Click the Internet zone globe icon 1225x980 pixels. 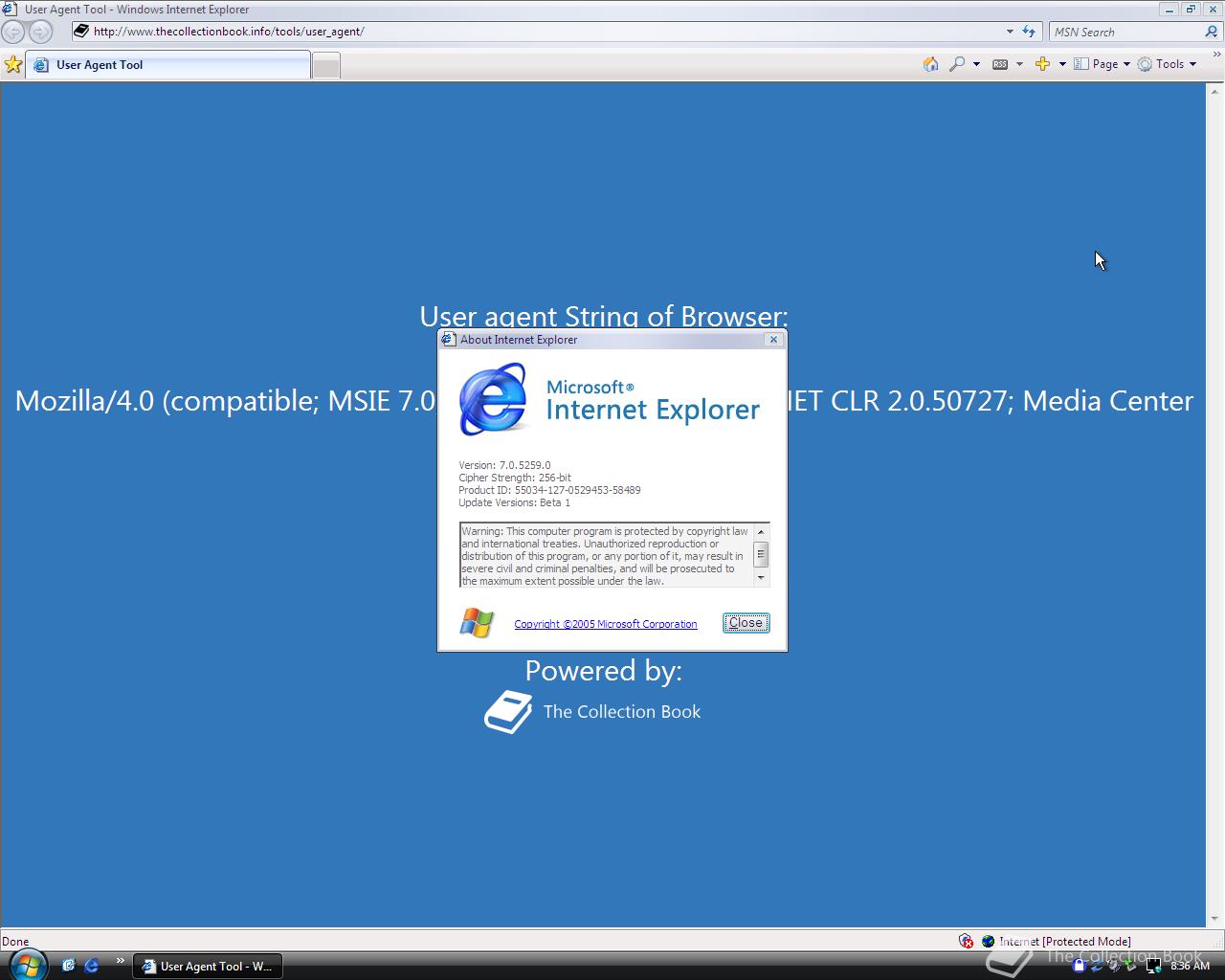(989, 941)
